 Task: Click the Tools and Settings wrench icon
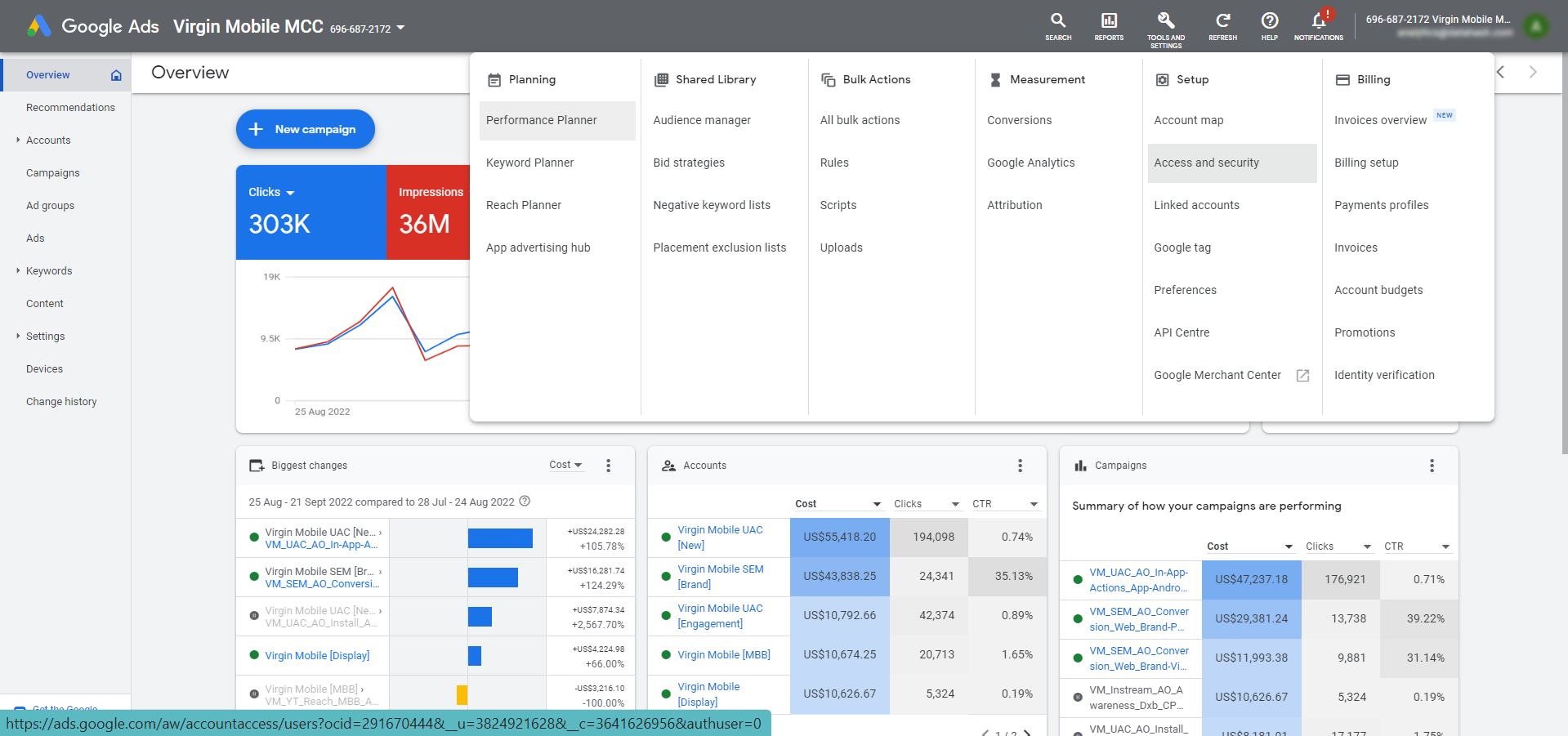click(x=1166, y=20)
